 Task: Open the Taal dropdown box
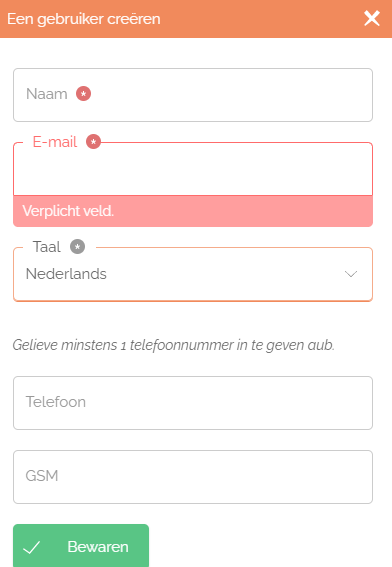[193, 274]
